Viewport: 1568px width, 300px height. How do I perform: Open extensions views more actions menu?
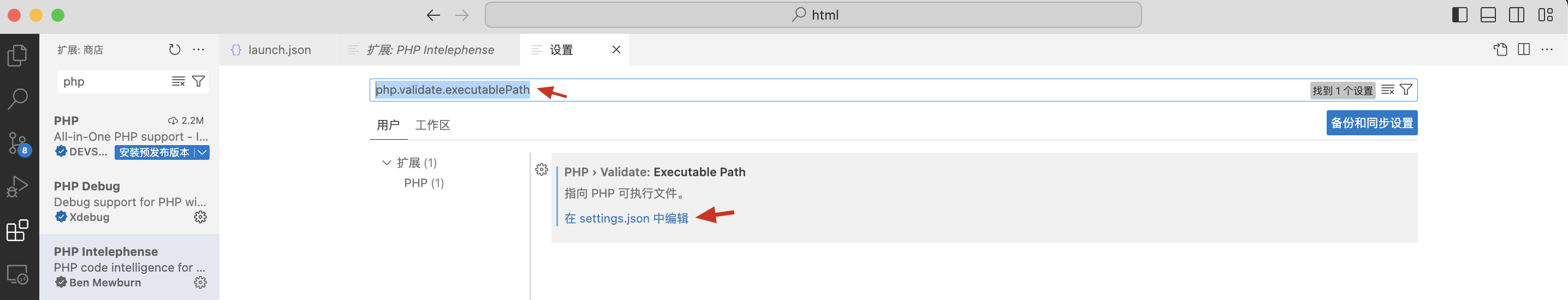(x=198, y=50)
